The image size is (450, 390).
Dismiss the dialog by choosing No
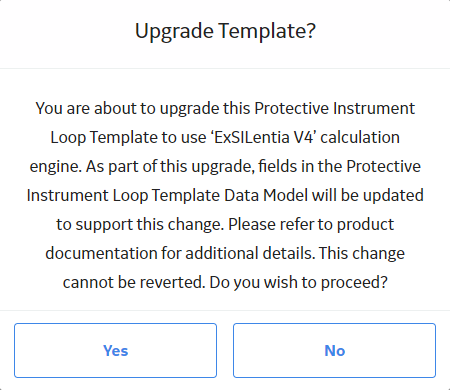coord(334,350)
